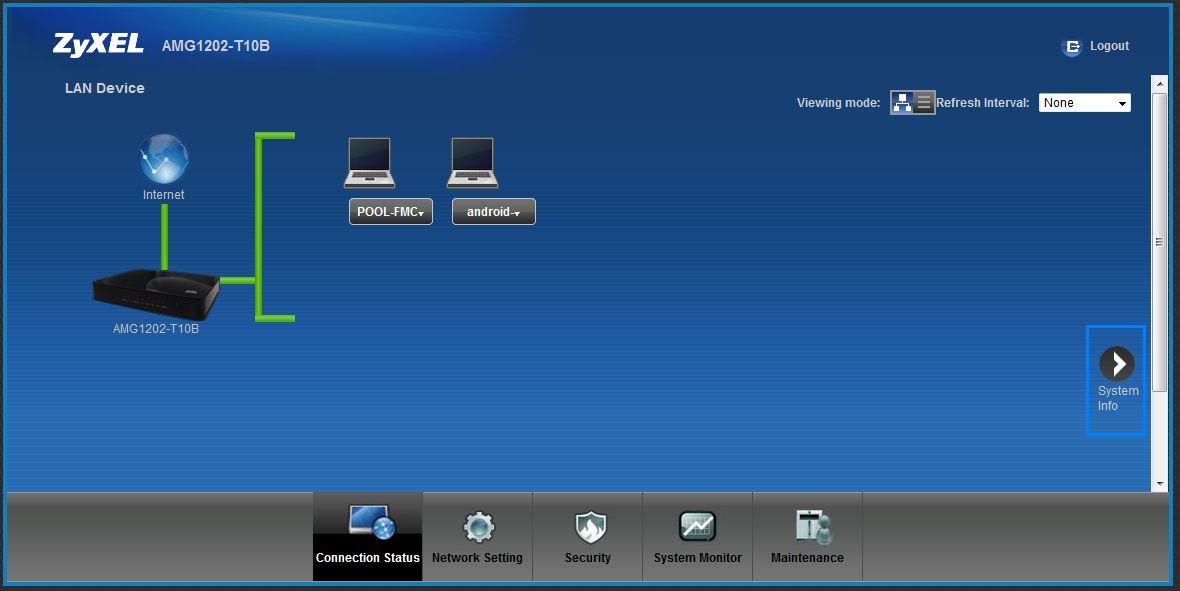Click the AMG1202-T10B label under router

click(156, 328)
